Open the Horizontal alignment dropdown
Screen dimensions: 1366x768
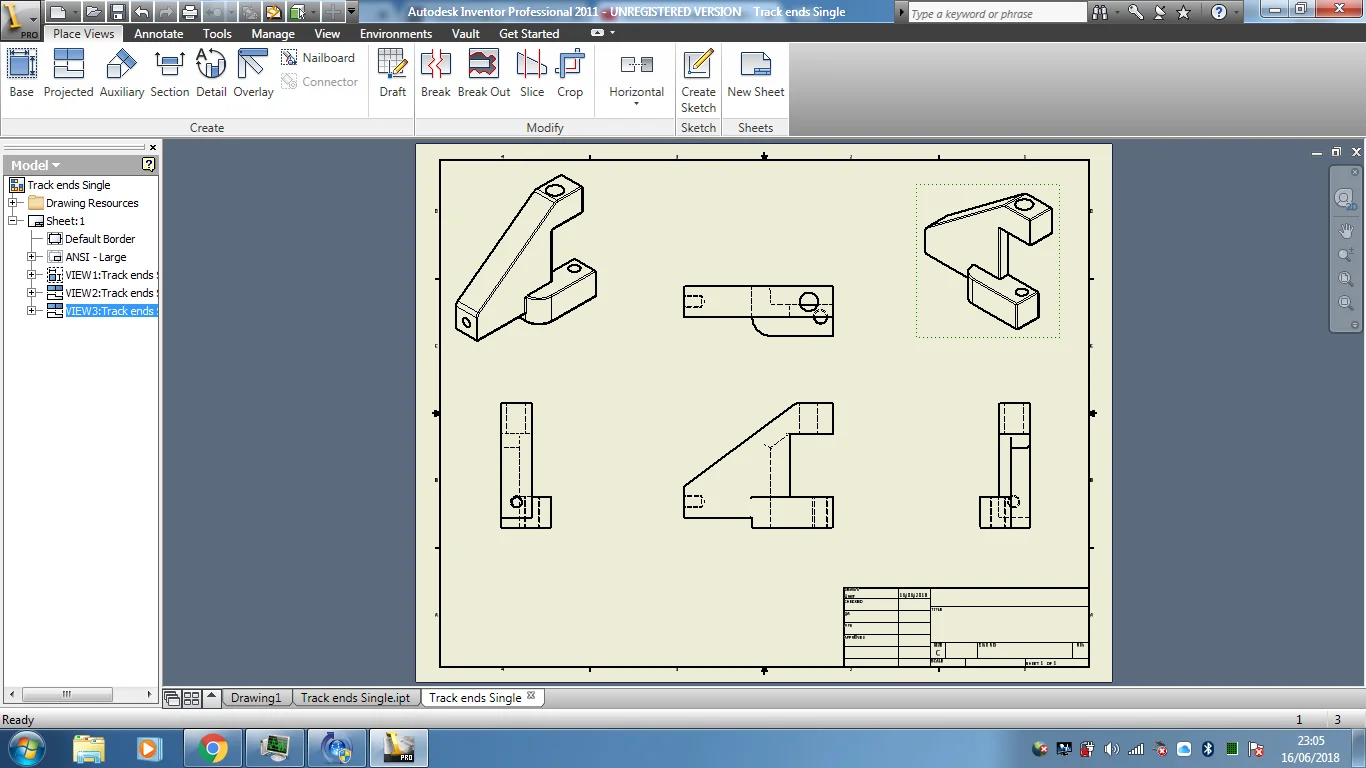[636, 78]
